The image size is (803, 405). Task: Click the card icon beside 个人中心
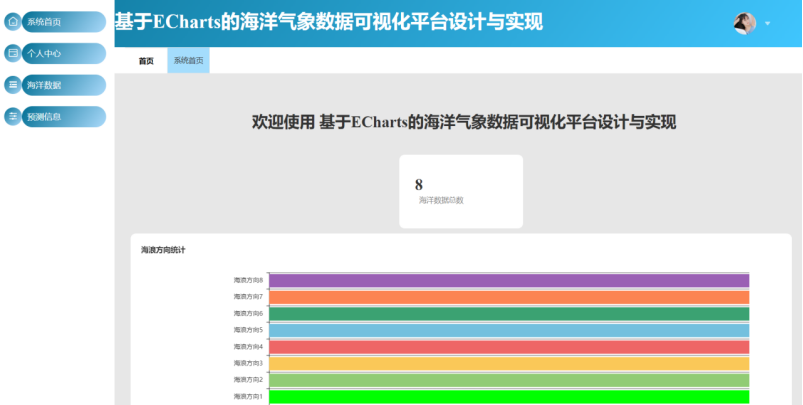(x=13, y=53)
